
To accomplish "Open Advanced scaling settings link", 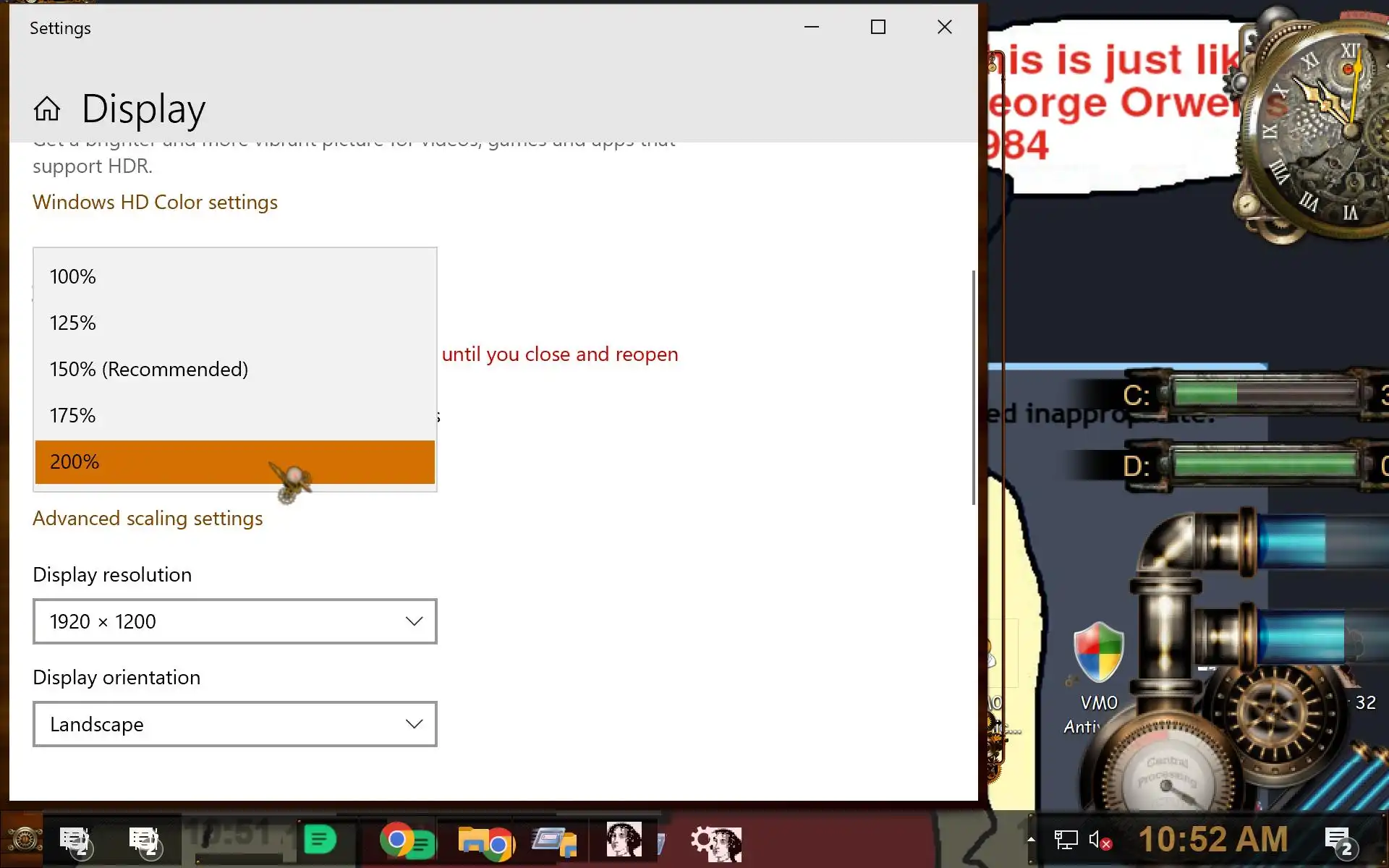I will (x=148, y=519).
